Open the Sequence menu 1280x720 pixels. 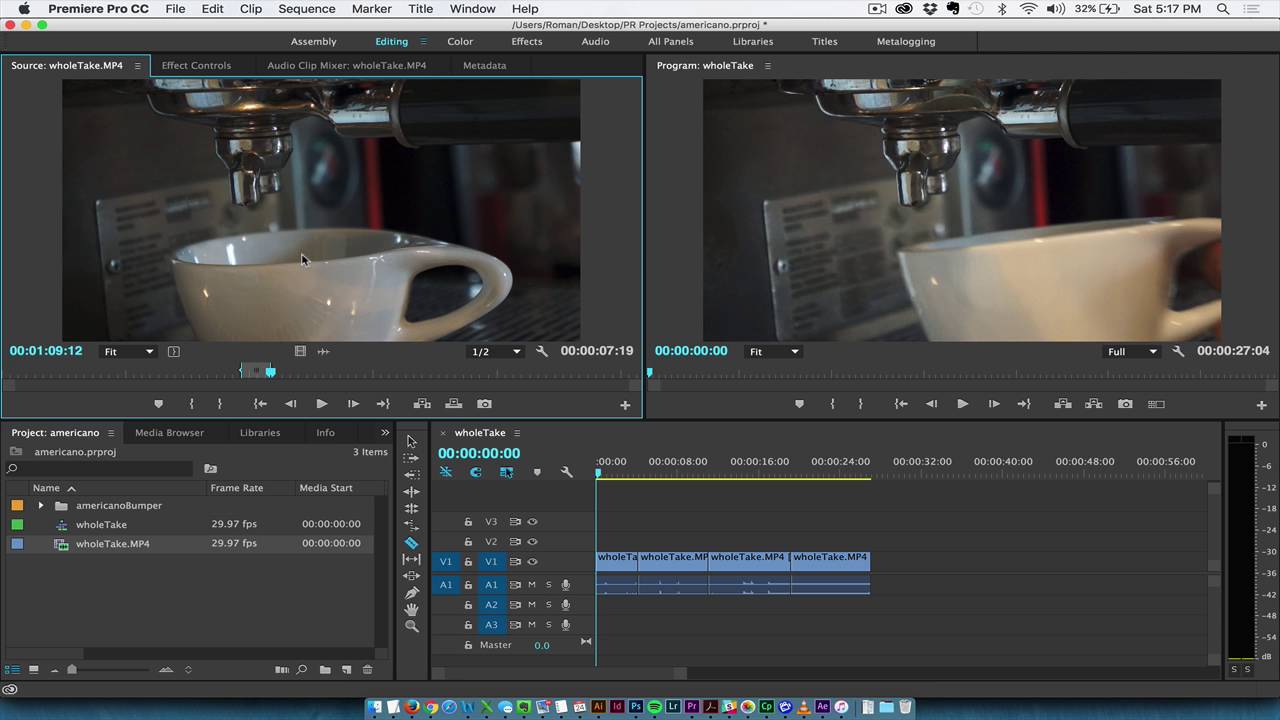pyautogui.click(x=307, y=9)
